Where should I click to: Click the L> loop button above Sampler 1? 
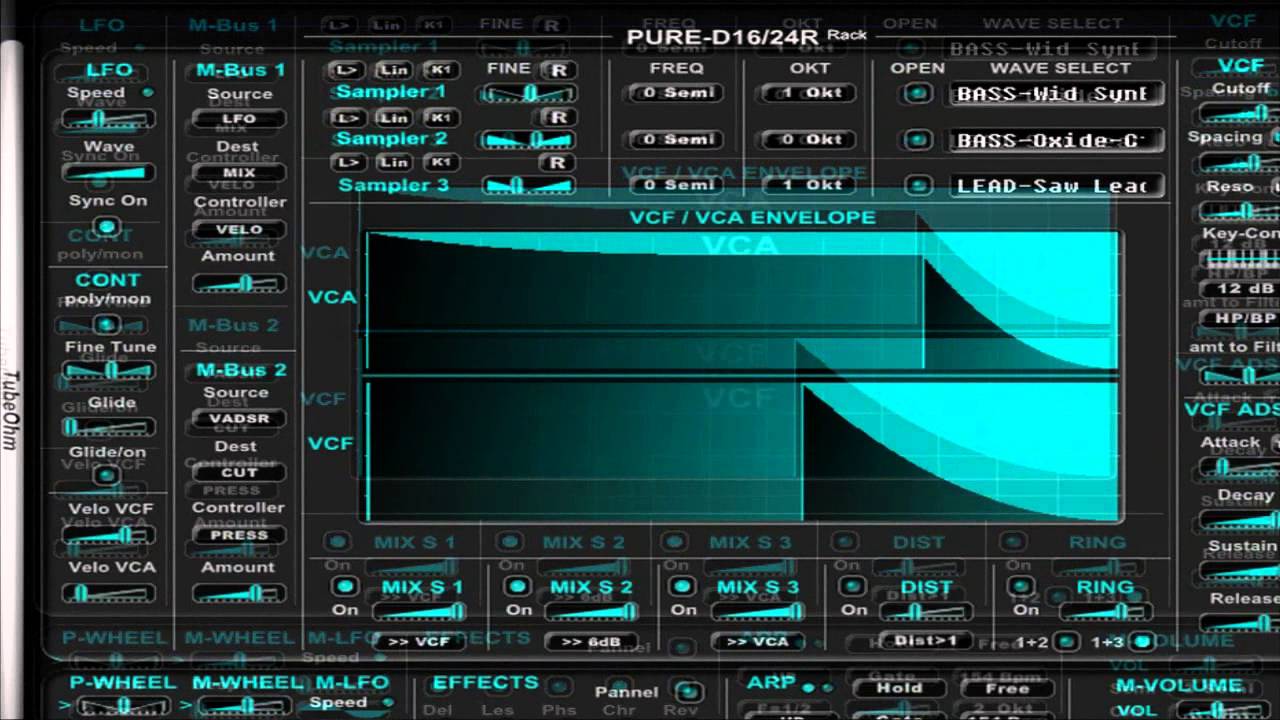tap(346, 69)
